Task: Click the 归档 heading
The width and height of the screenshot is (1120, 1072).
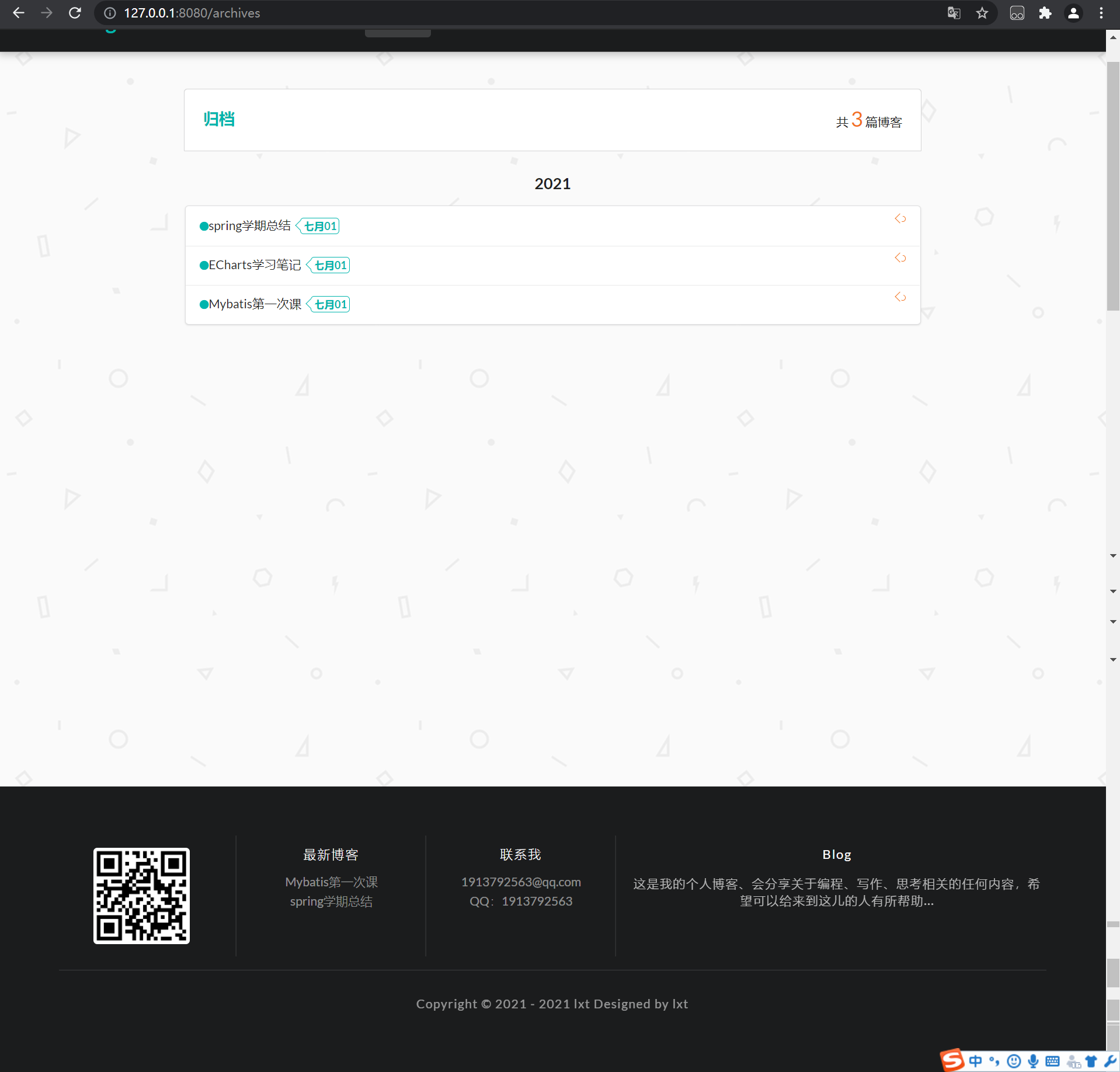Action: click(x=219, y=119)
